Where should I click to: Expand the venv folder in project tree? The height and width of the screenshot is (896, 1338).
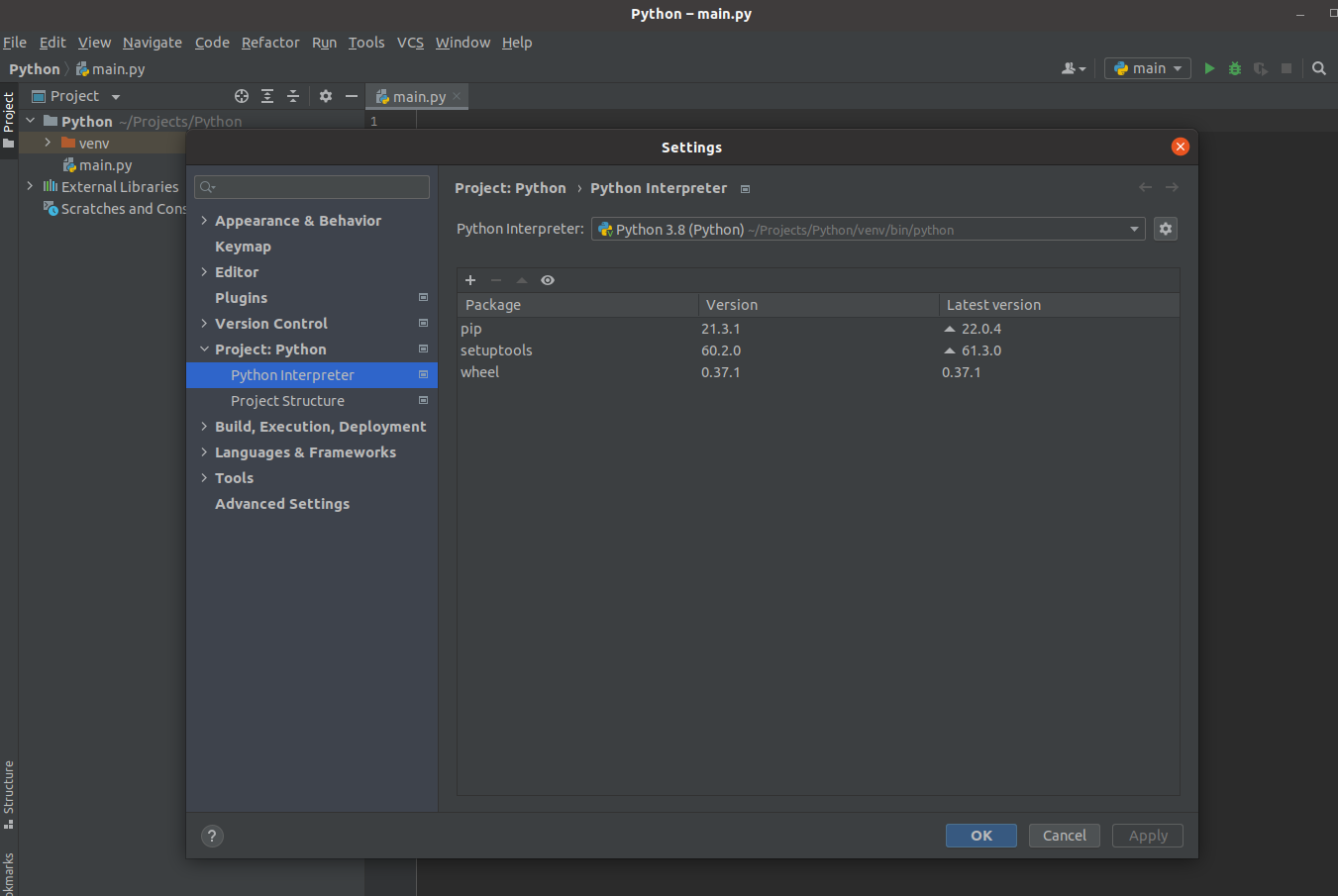pos(48,143)
